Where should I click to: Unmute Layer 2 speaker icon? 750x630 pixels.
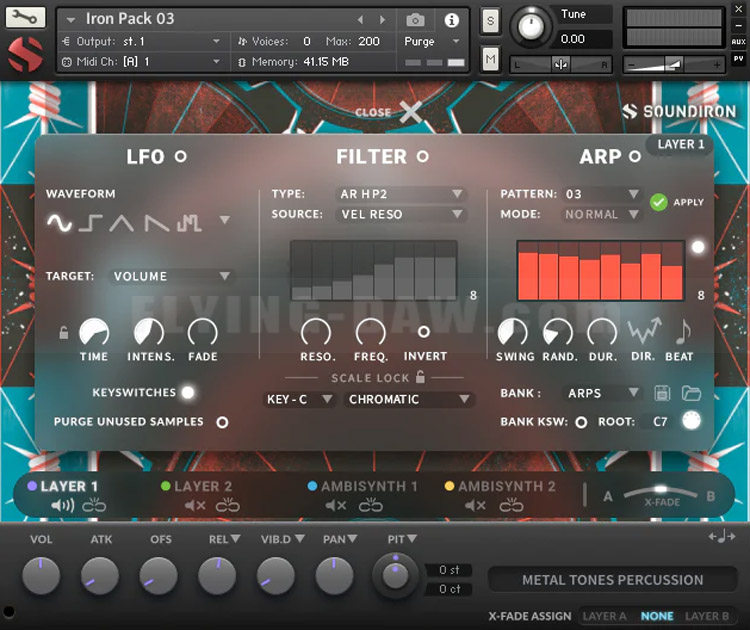point(195,505)
